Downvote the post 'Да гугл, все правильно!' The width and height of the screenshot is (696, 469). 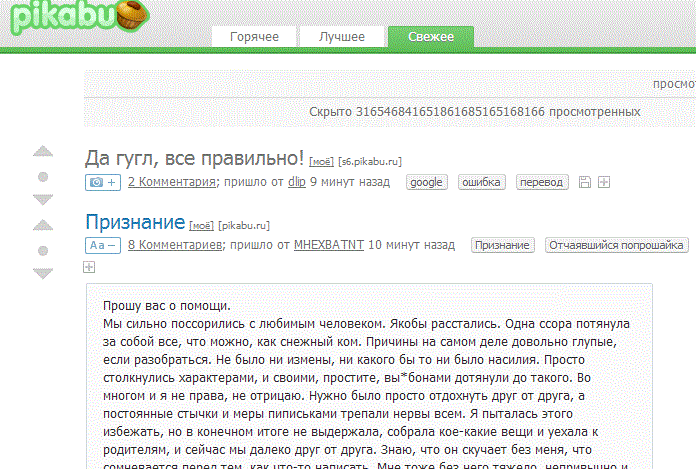click(x=43, y=199)
